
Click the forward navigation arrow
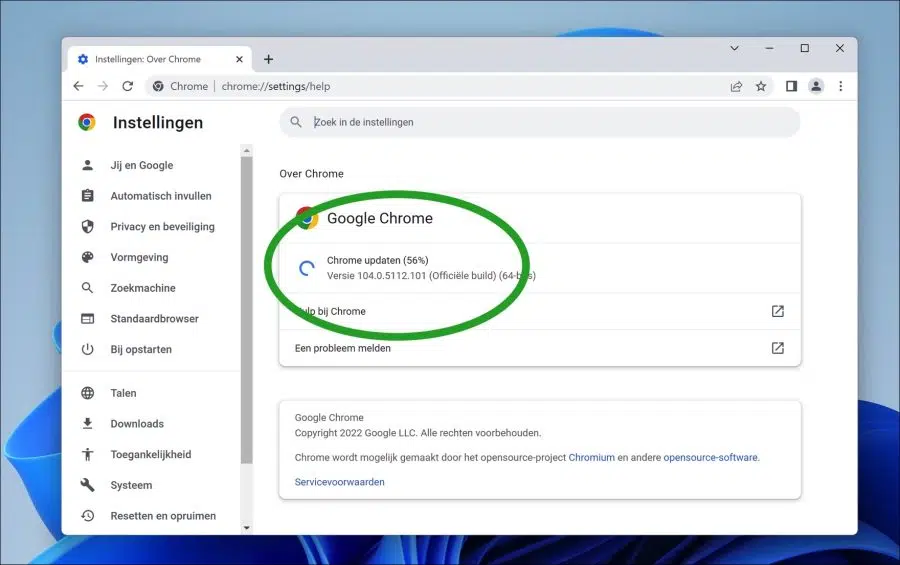(x=103, y=86)
